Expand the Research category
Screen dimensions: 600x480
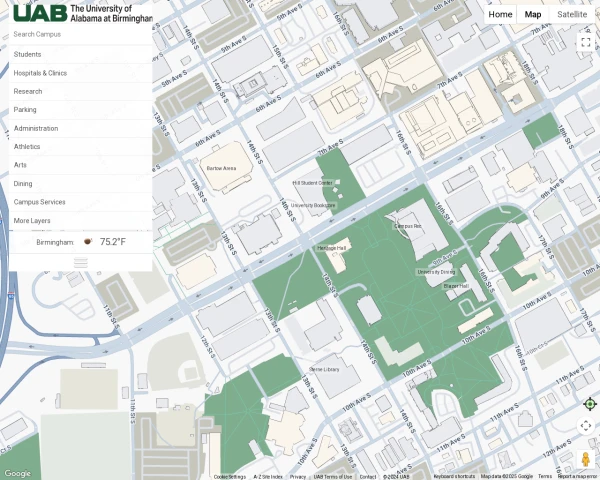(x=80, y=91)
